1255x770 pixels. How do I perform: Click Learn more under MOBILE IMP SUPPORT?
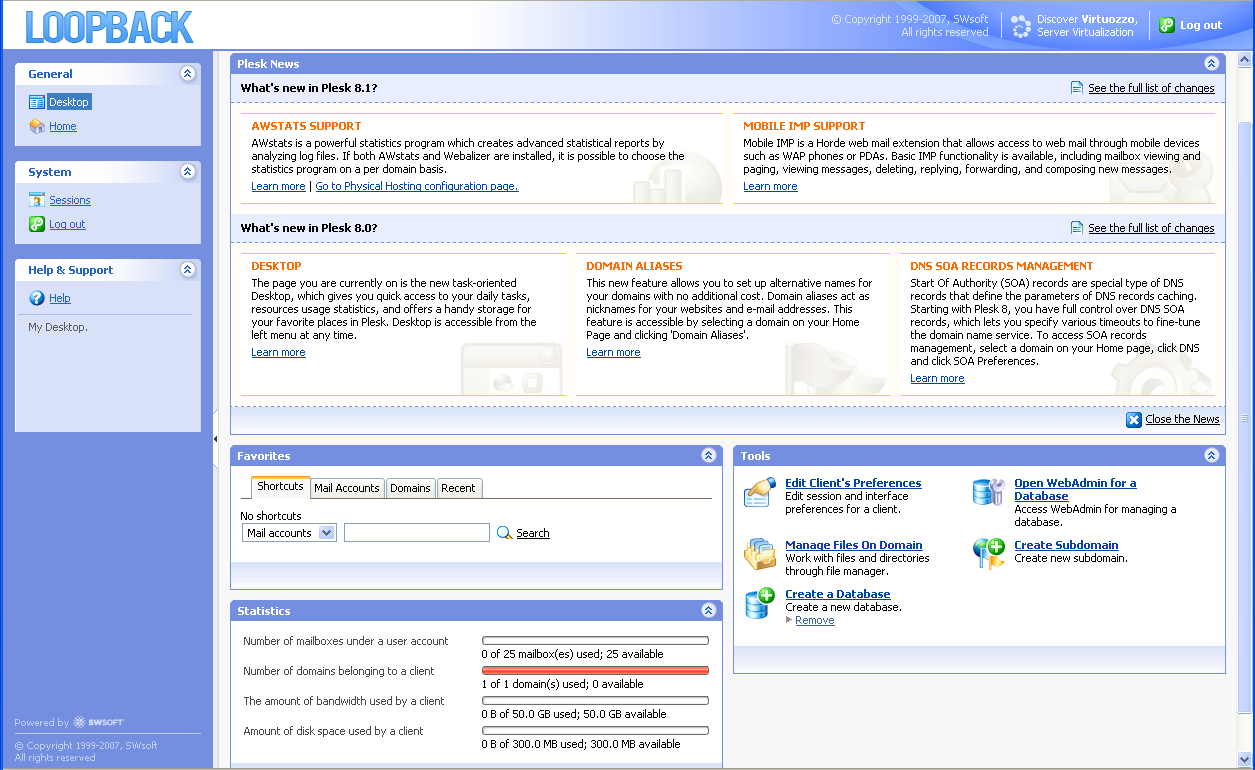[770, 186]
